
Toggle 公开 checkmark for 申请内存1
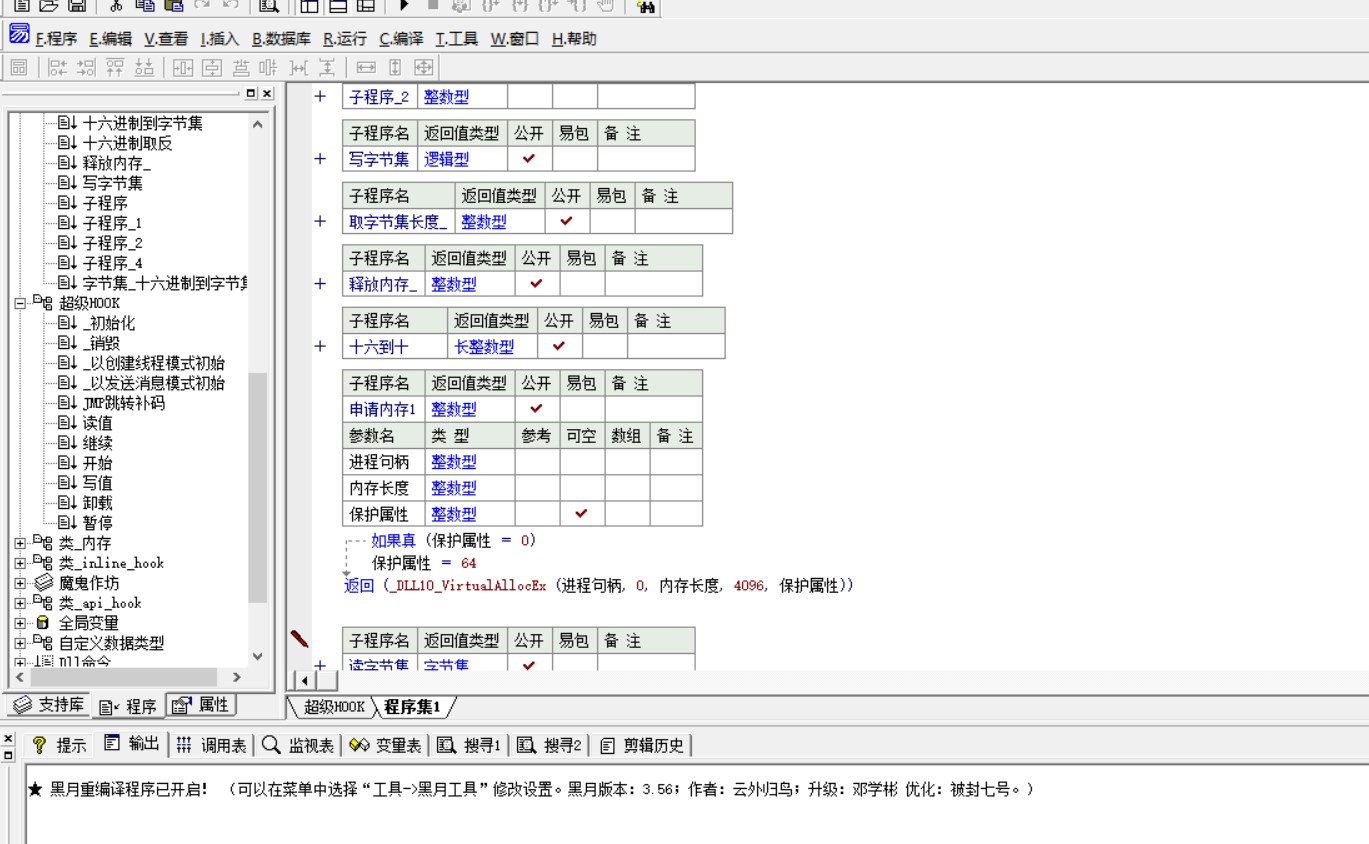click(536, 409)
